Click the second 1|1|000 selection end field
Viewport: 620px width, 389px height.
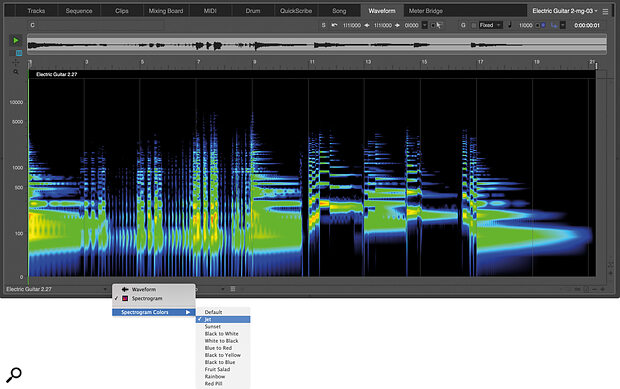[x=382, y=25]
